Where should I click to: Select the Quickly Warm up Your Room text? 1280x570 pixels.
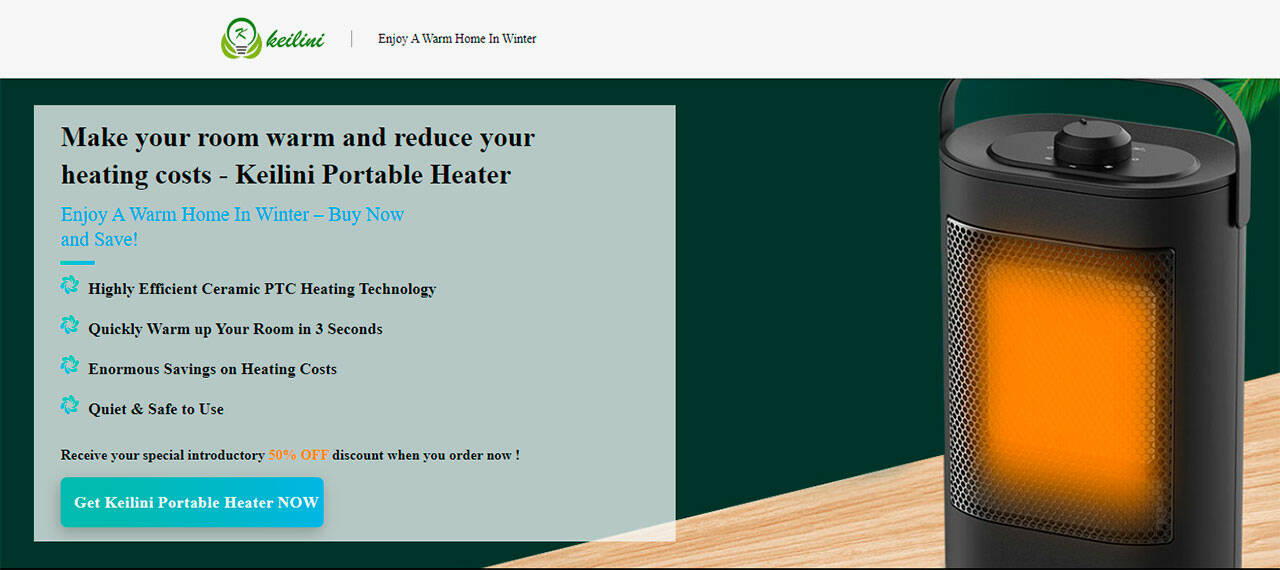(x=235, y=329)
